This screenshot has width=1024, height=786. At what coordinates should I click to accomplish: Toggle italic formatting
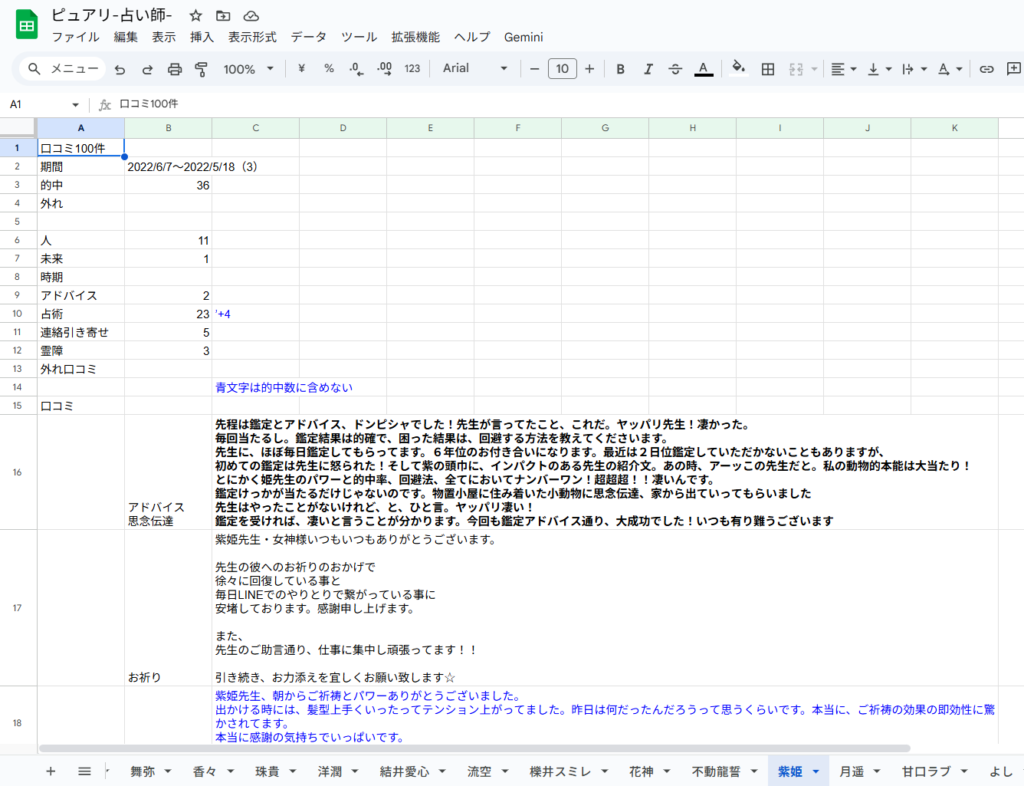click(648, 69)
